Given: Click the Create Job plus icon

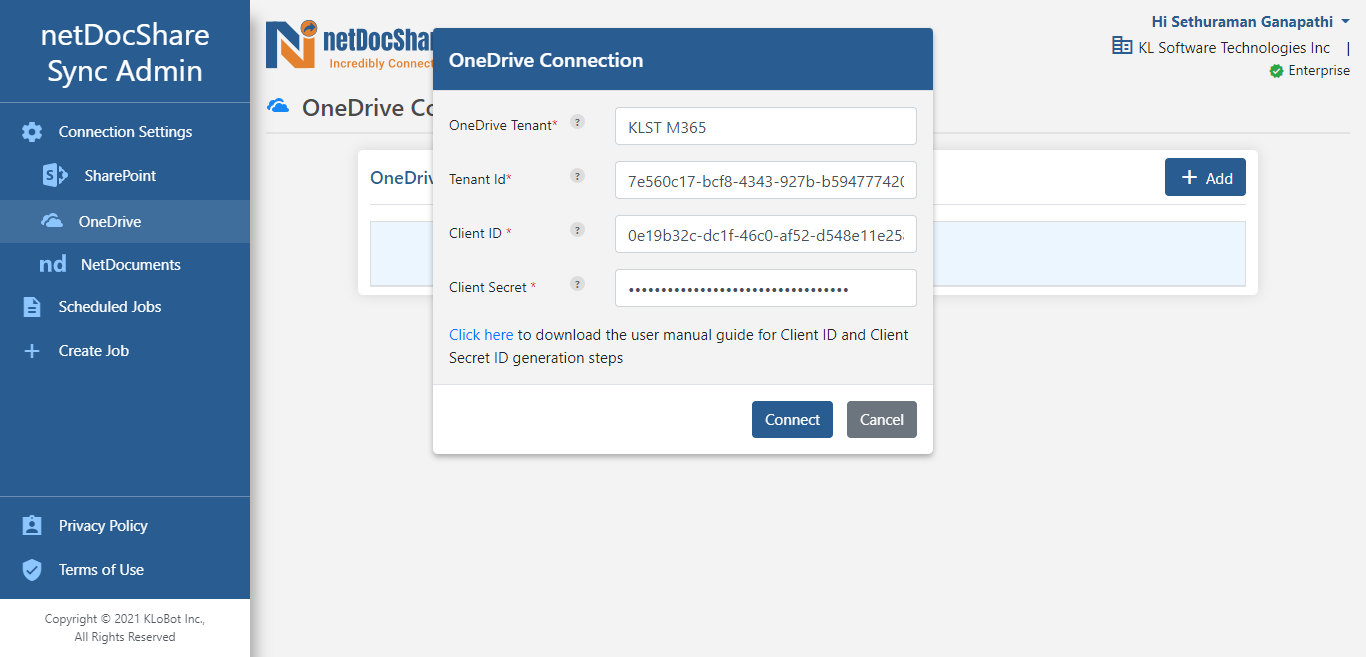Looking at the screenshot, I should tap(32, 351).
